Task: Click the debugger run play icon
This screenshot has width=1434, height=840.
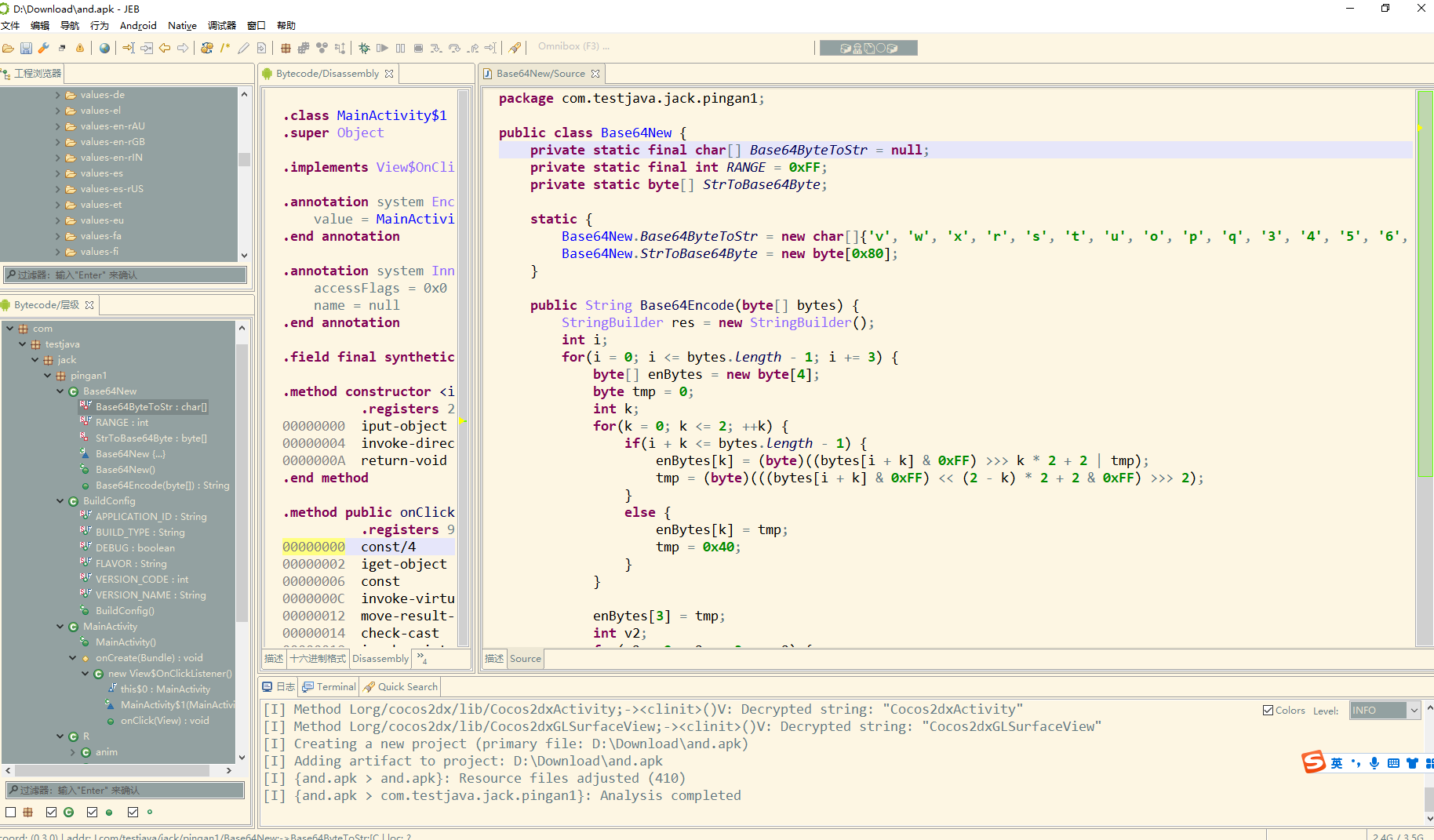Action: click(382, 48)
